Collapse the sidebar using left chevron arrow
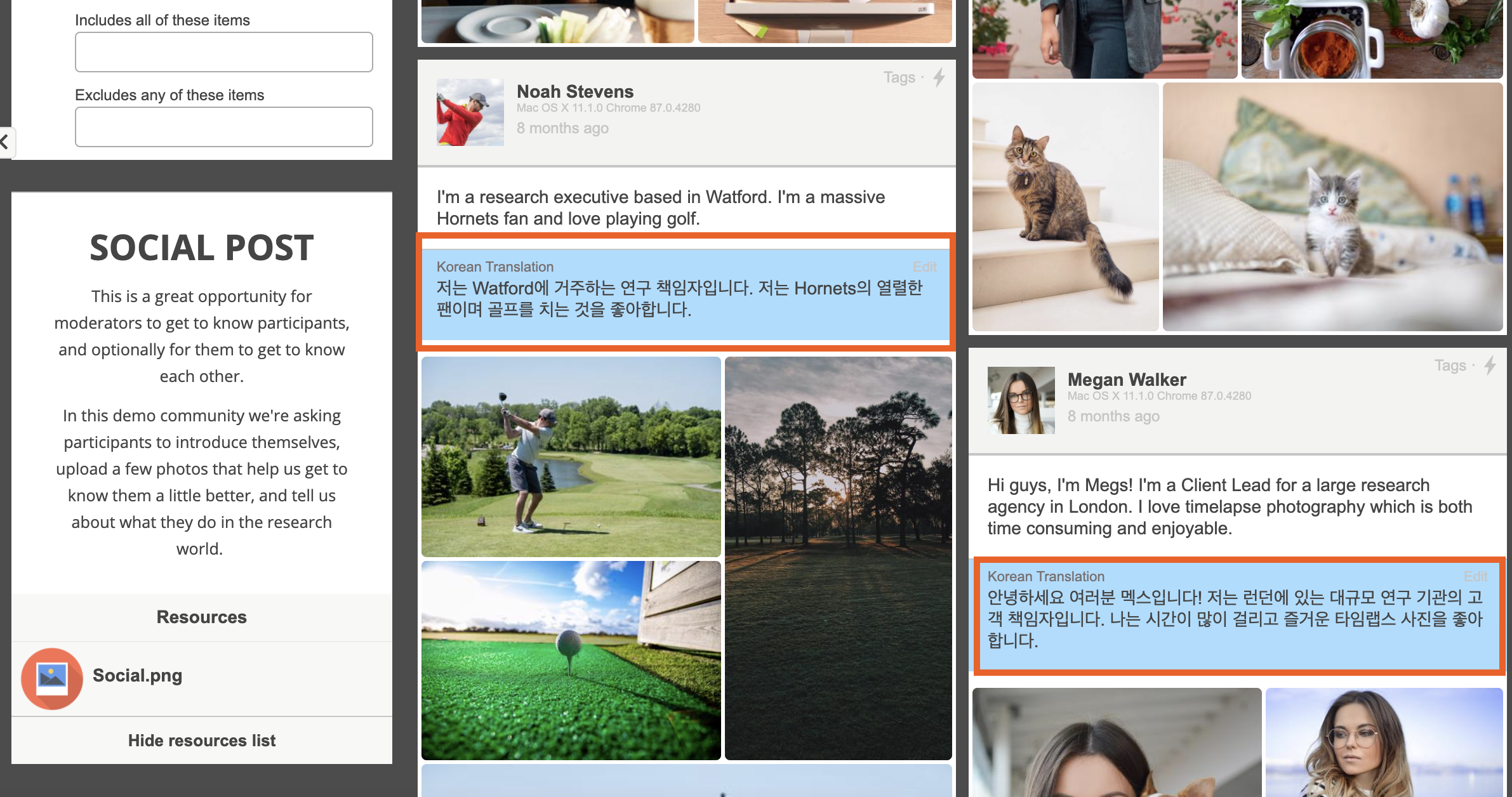 pos(5,142)
